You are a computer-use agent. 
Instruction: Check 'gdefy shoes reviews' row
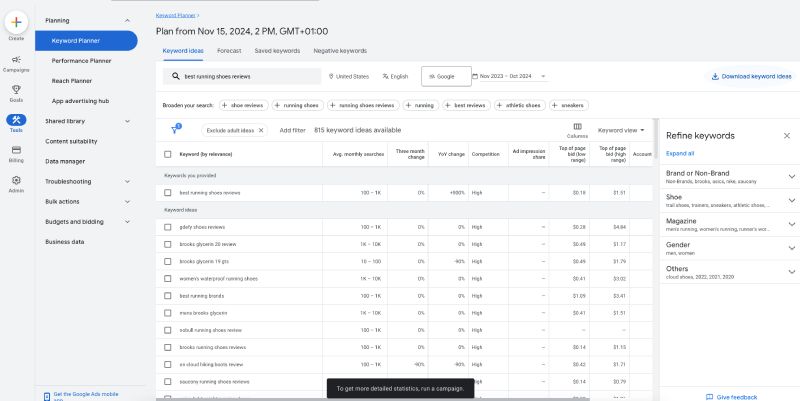(x=167, y=227)
